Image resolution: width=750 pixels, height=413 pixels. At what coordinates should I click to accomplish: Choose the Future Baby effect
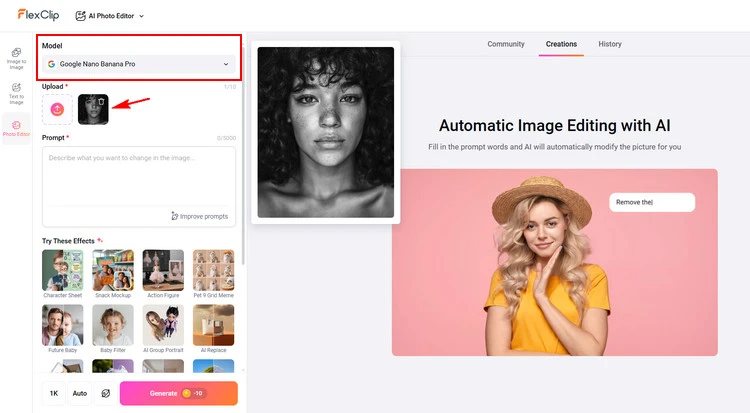point(63,329)
